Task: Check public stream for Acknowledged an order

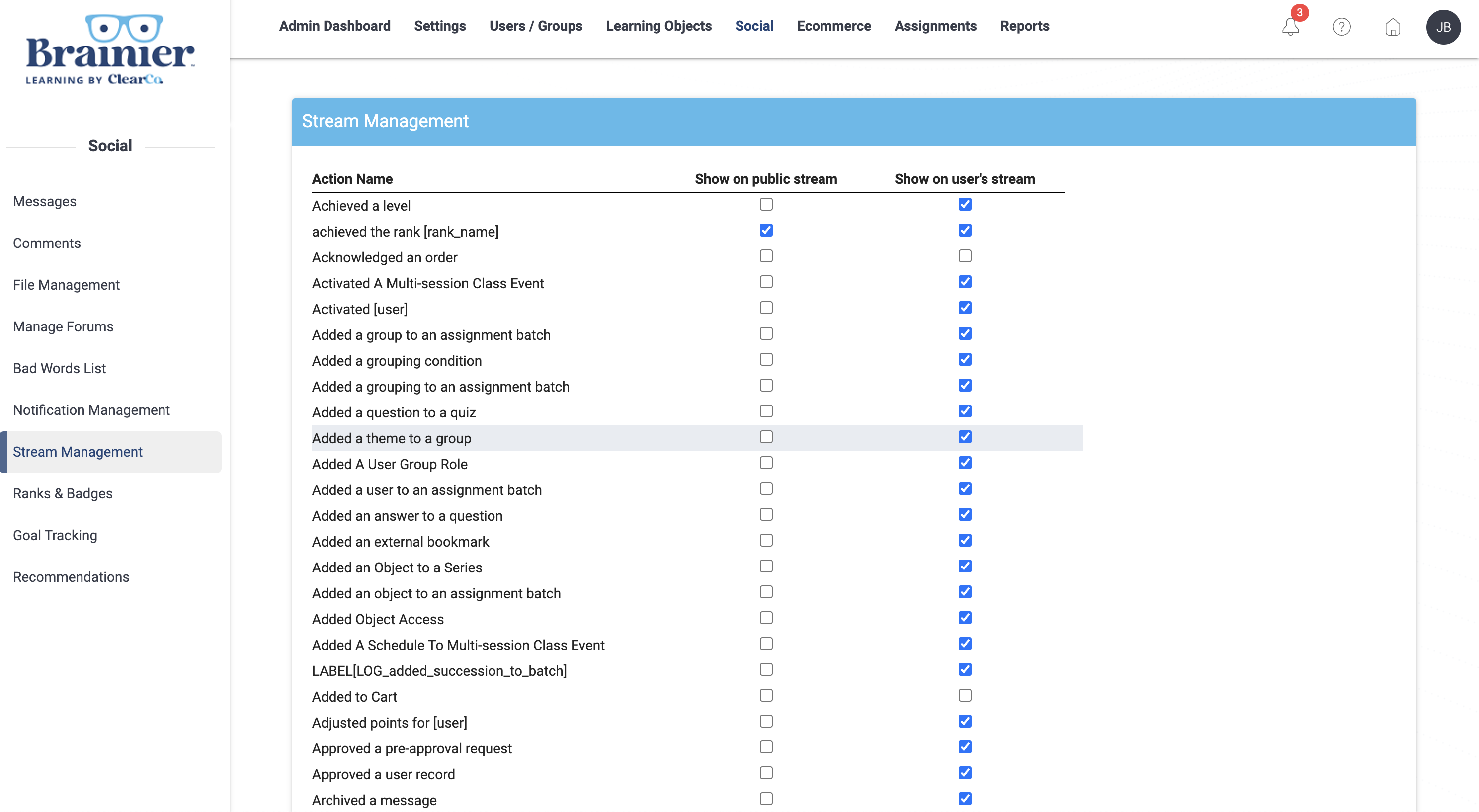Action: 766,256
